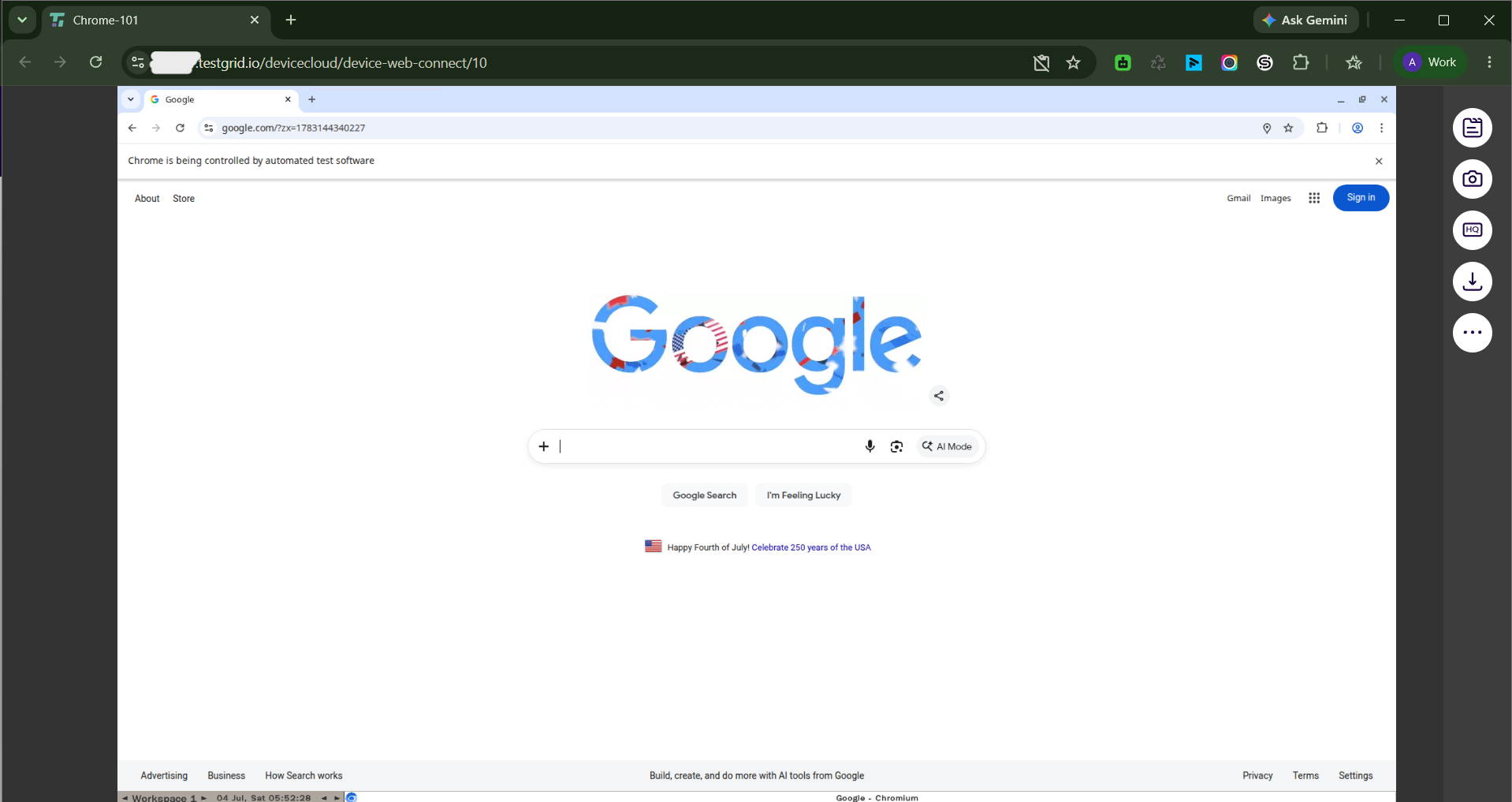The image size is (1512, 802).
Task: Open Advertising footer link
Action: coord(164,776)
